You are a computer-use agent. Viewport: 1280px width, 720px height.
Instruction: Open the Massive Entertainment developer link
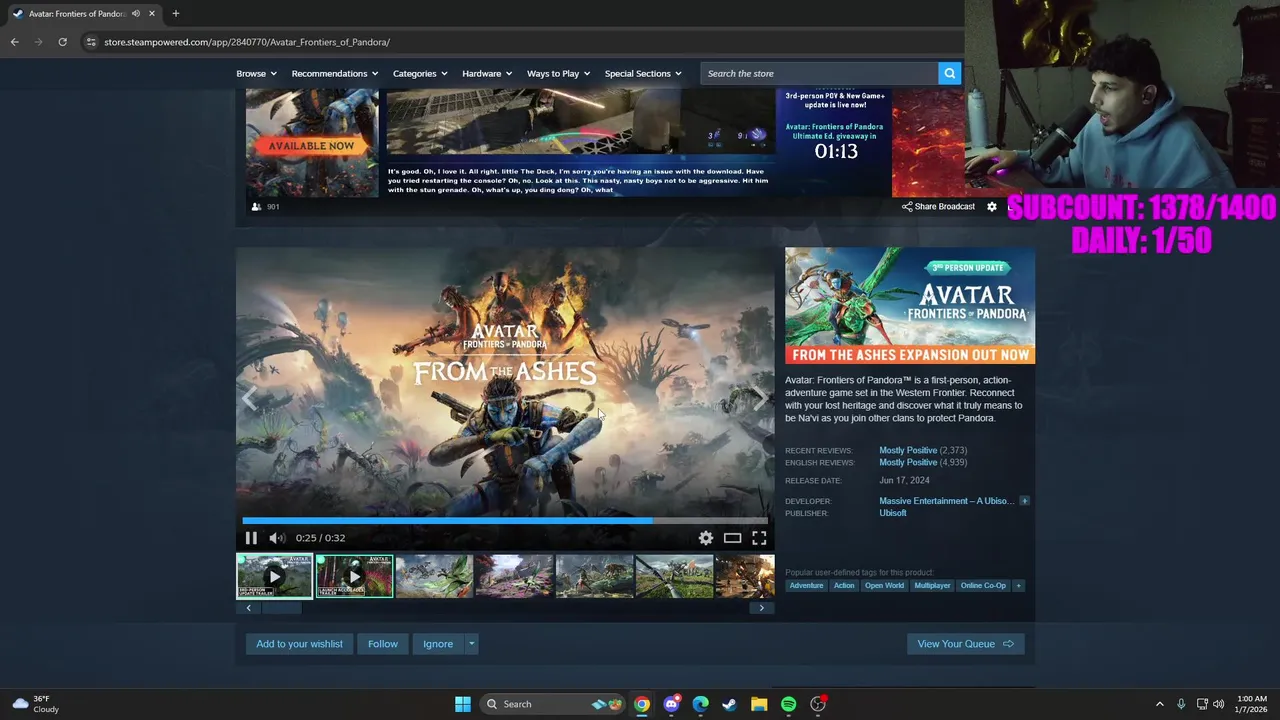point(946,501)
